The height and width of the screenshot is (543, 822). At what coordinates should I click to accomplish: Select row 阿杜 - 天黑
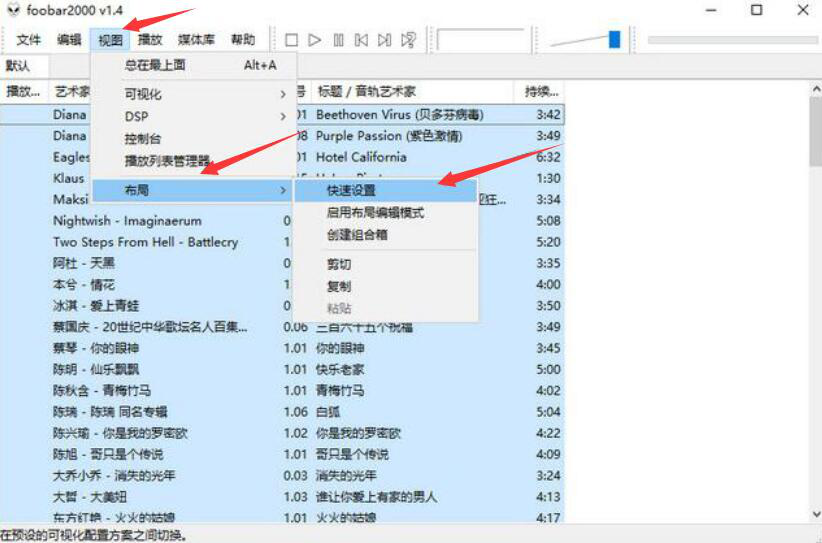click(x=84, y=263)
